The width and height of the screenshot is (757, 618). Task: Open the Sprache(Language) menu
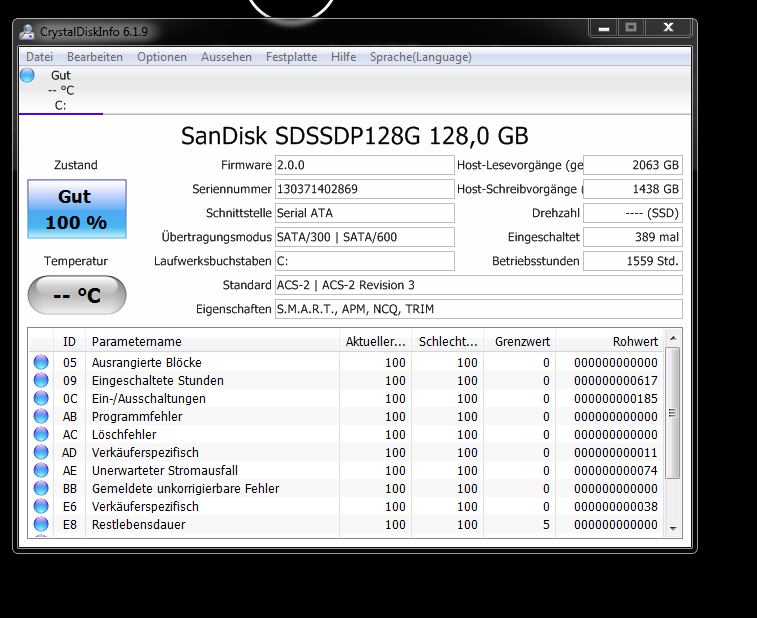421,57
